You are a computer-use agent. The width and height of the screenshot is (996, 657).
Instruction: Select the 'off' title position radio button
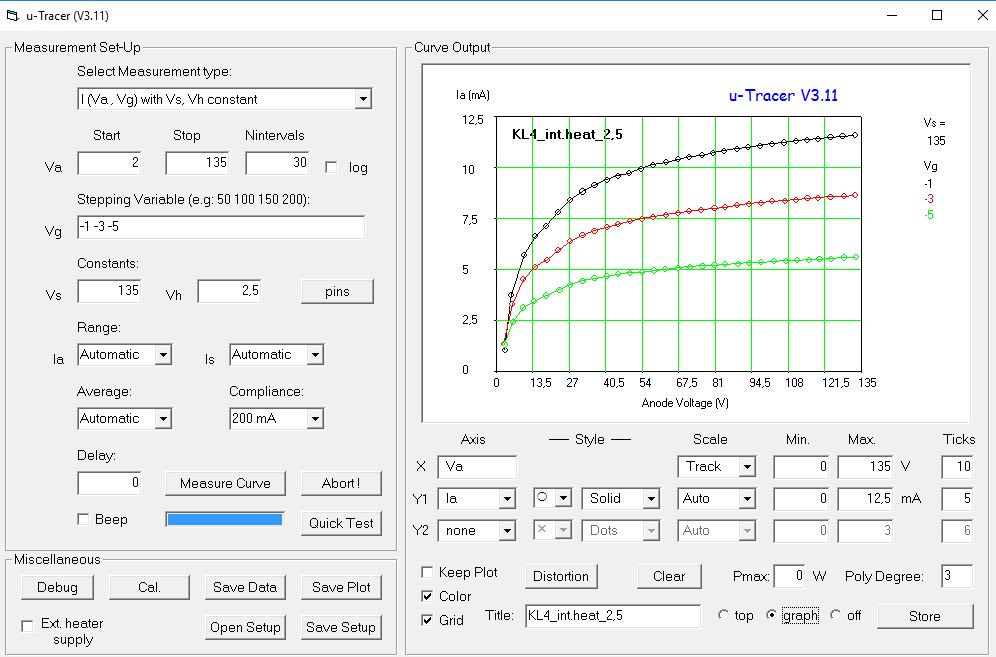(836, 615)
